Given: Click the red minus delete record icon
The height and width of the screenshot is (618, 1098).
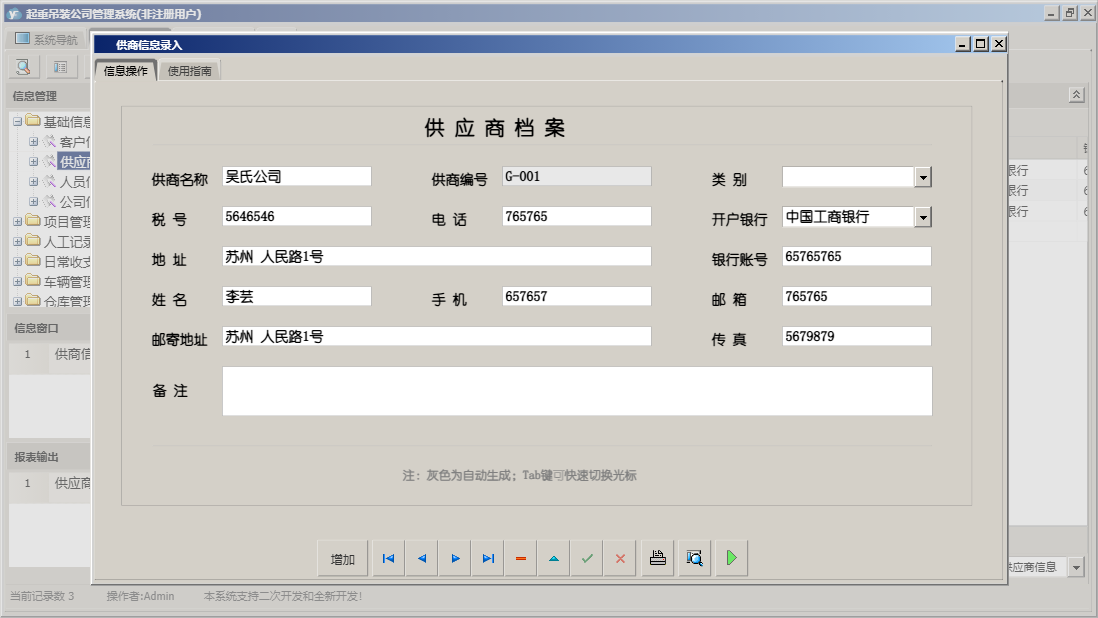Looking at the screenshot, I should tap(521, 558).
